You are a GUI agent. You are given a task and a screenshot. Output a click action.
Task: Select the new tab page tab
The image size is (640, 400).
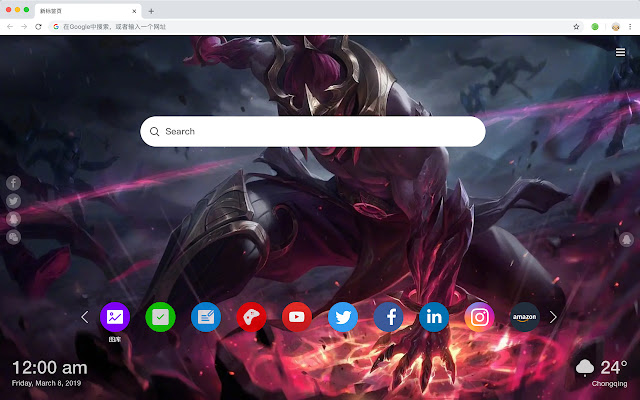pyautogui.click(x=88, y=11)
